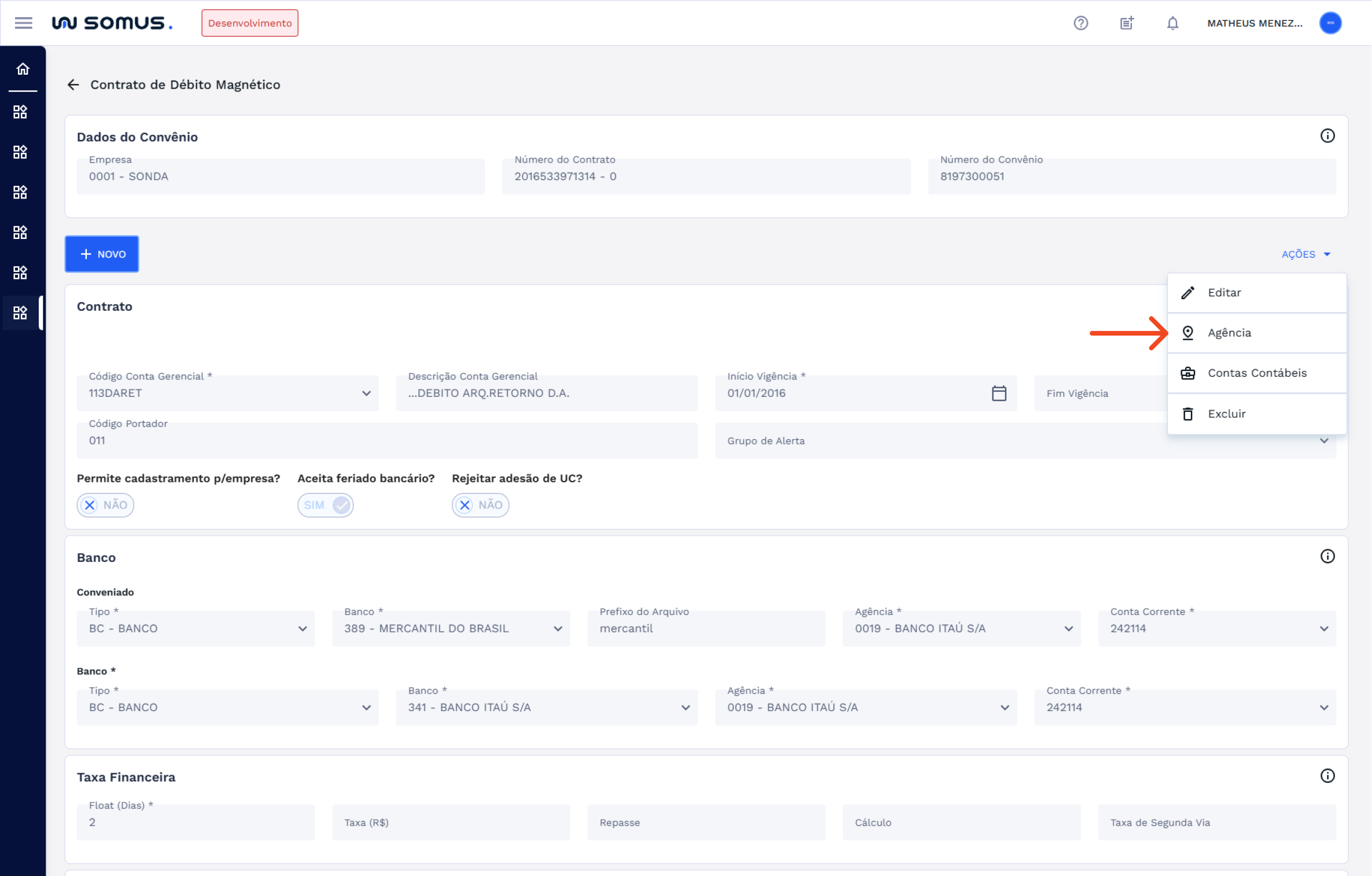This screenshot has width=1372, height=876.
Task: Click the NOVO button
Action: [102, 254]
